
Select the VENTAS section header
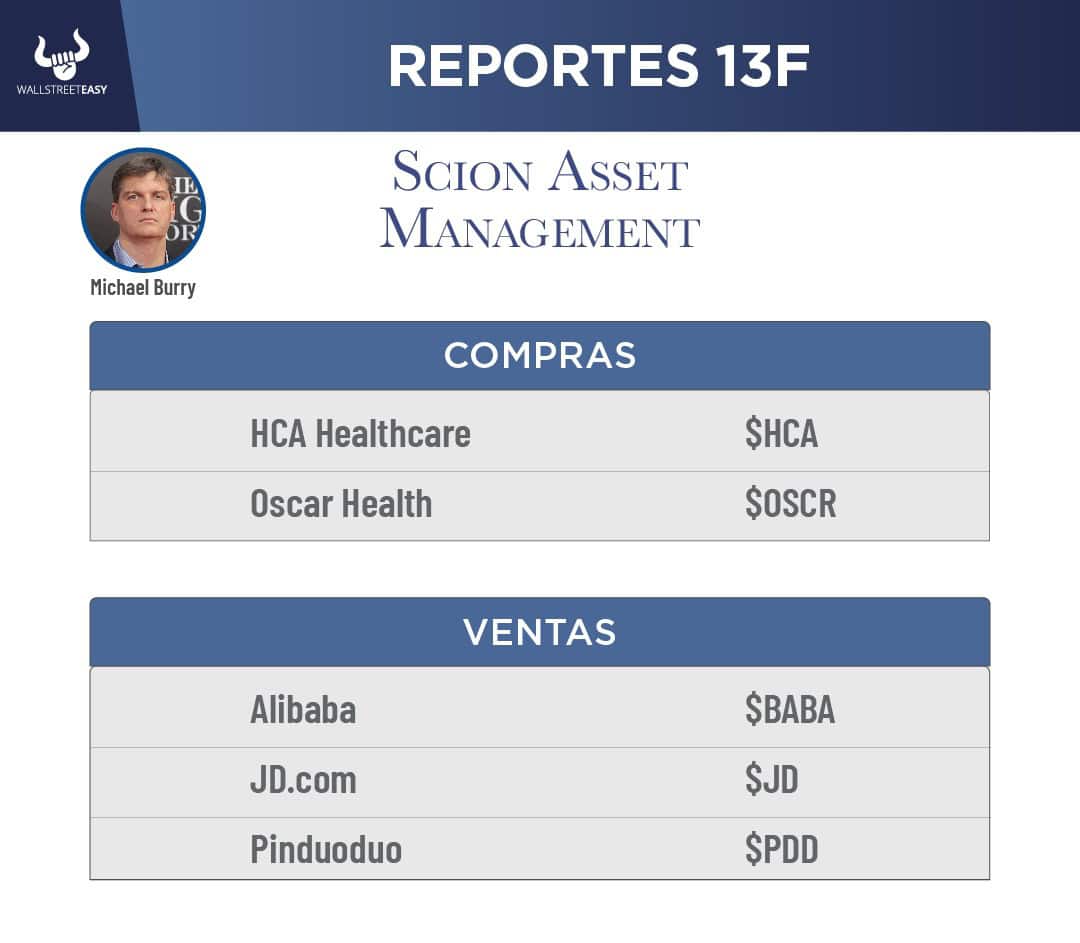pos(539,632)
